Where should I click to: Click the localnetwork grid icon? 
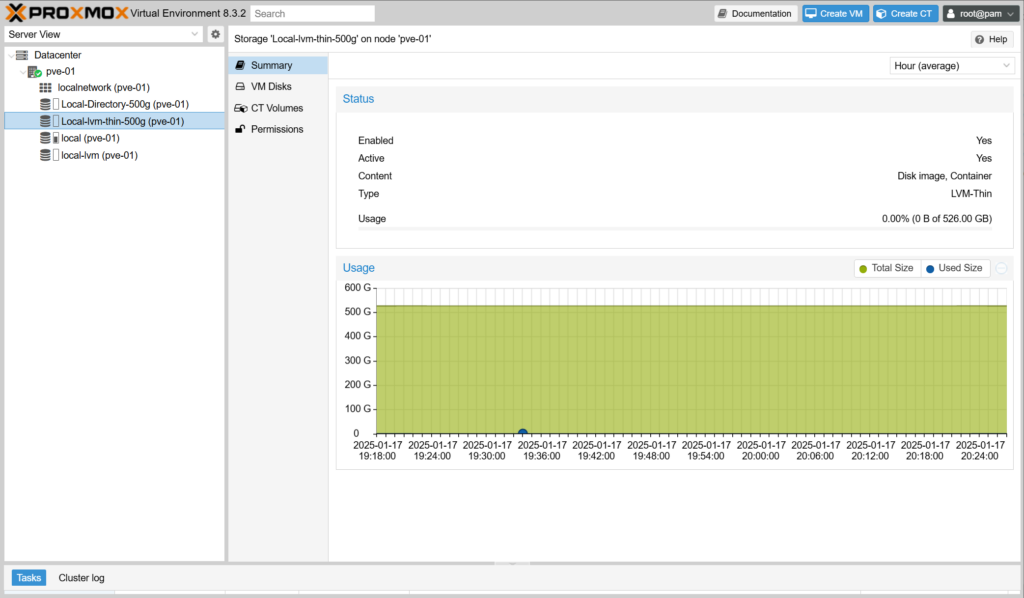coord(45,88)
